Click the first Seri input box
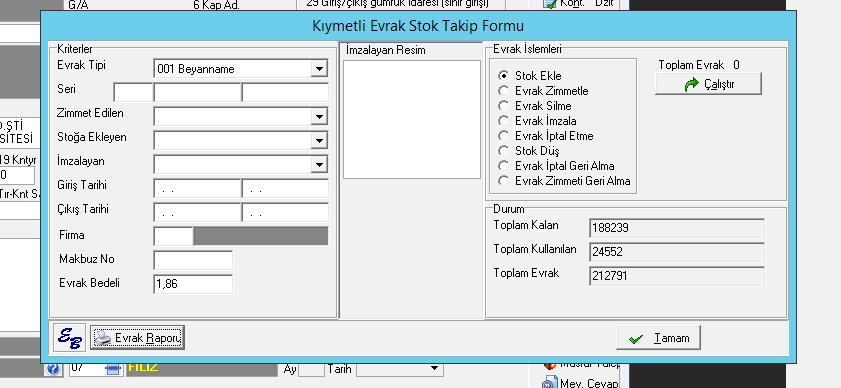Screen dimensions: 841x388 pyautogui.click(x=134, y=93)
